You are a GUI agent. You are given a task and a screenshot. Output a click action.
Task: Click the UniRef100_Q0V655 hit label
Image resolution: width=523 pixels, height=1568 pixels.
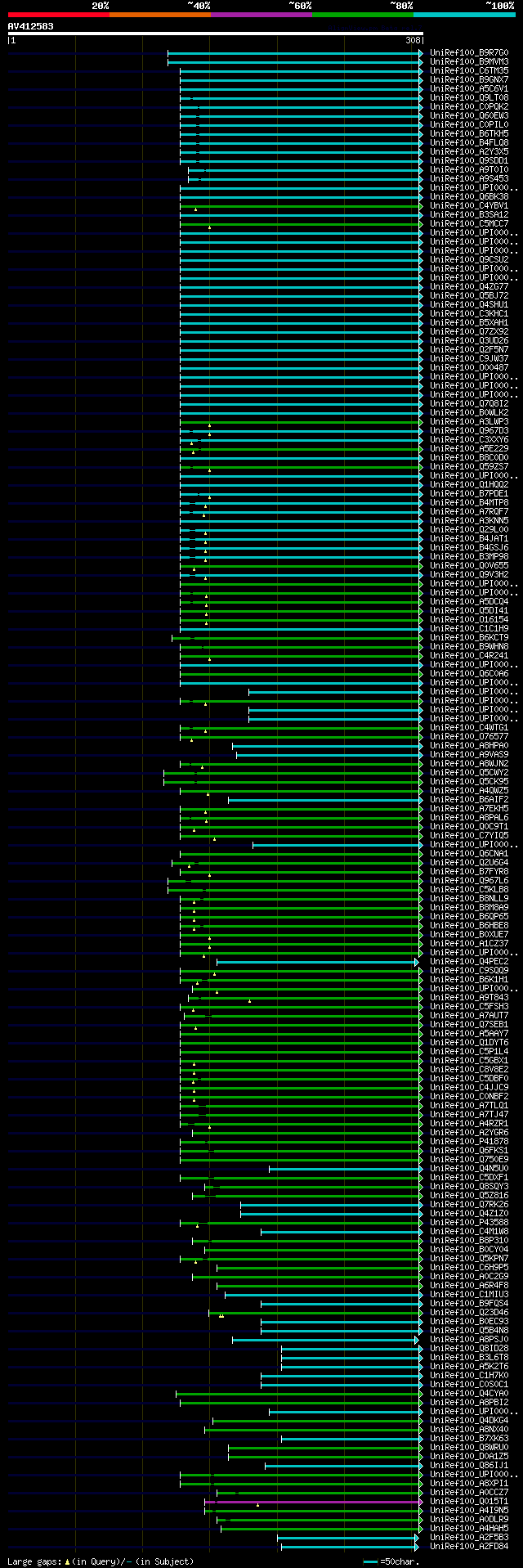[x=469, y=565]
